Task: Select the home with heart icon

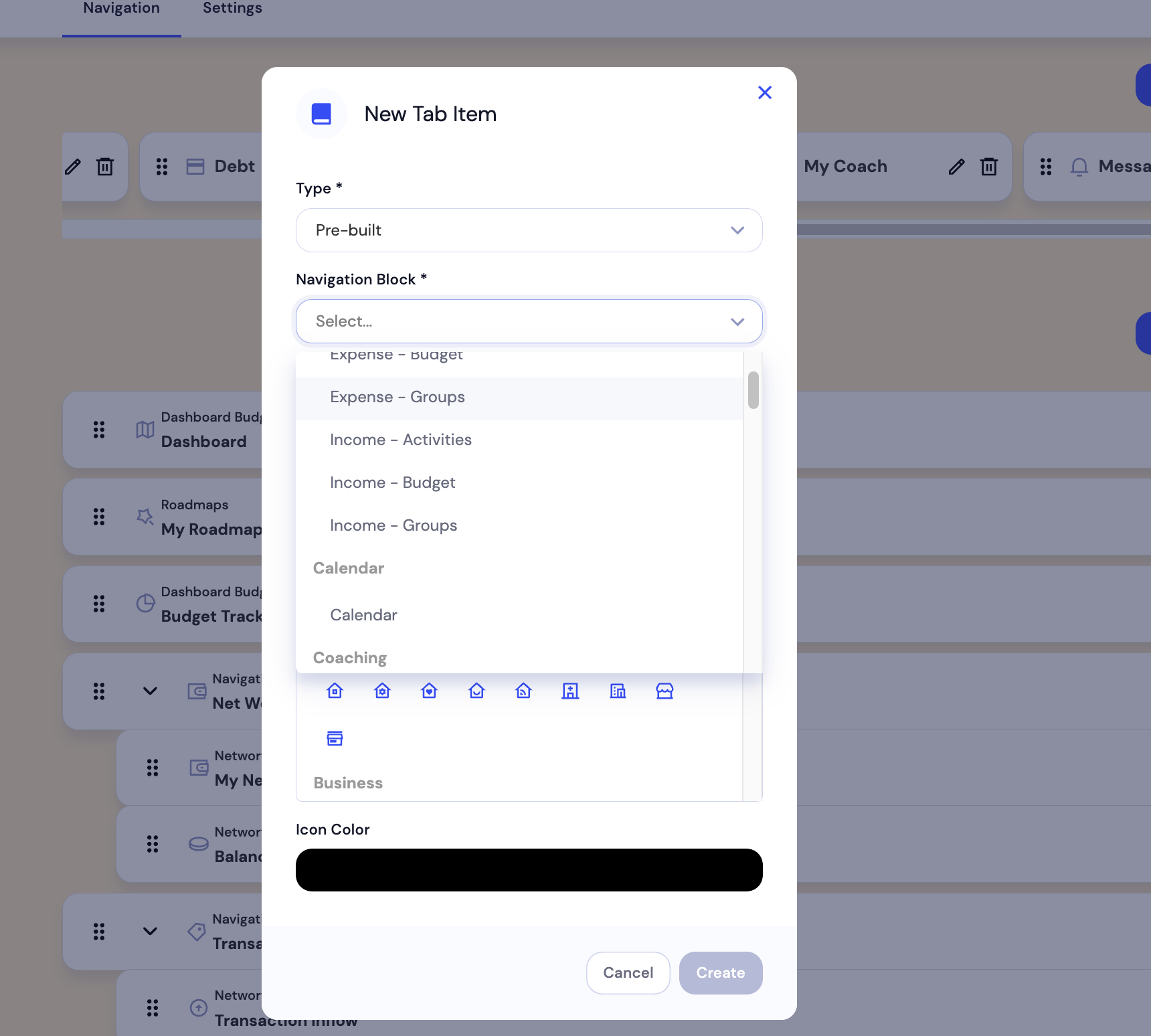Action: (429, 691)
